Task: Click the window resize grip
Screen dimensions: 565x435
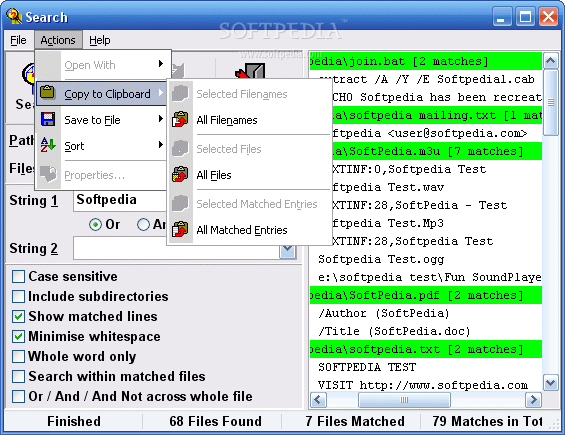Action: 554,424
